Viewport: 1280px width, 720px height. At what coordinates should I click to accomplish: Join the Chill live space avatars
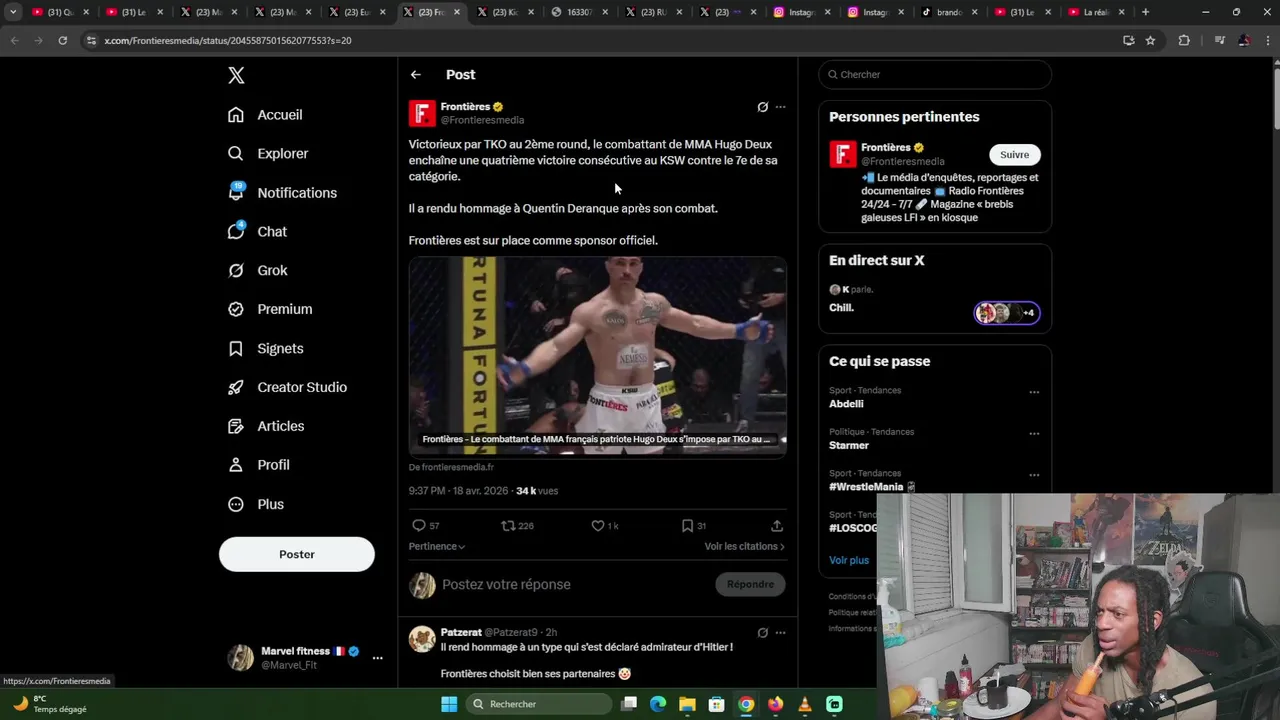pos(1007,313)
